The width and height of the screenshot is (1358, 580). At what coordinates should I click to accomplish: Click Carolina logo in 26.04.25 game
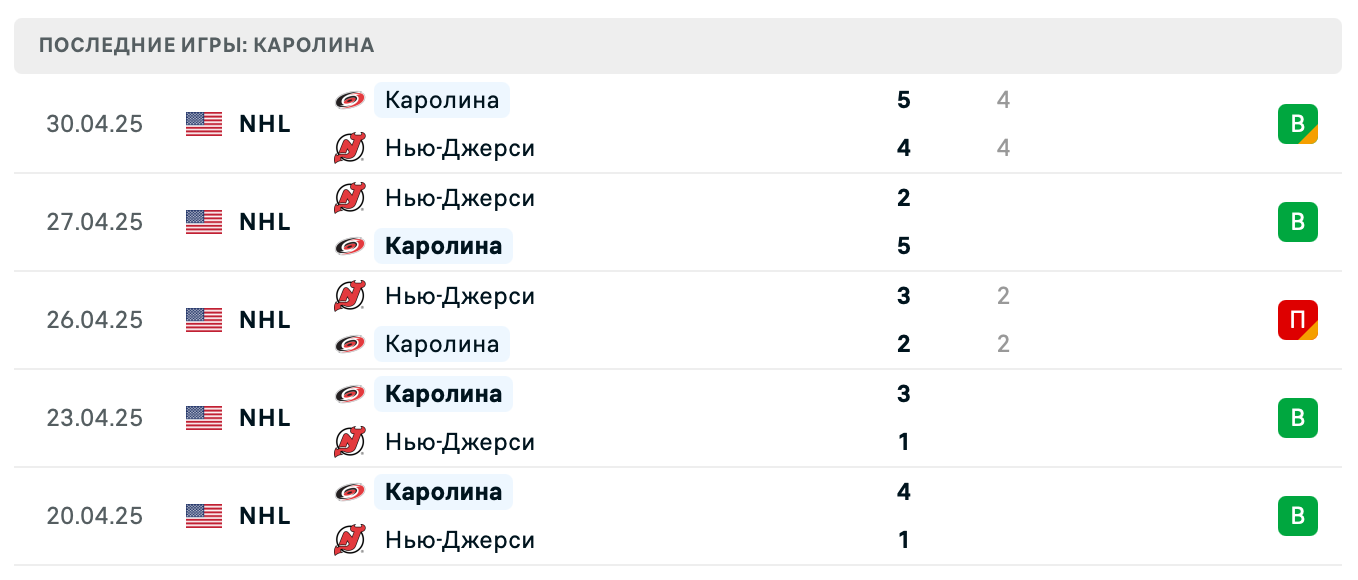pos(350,344)
